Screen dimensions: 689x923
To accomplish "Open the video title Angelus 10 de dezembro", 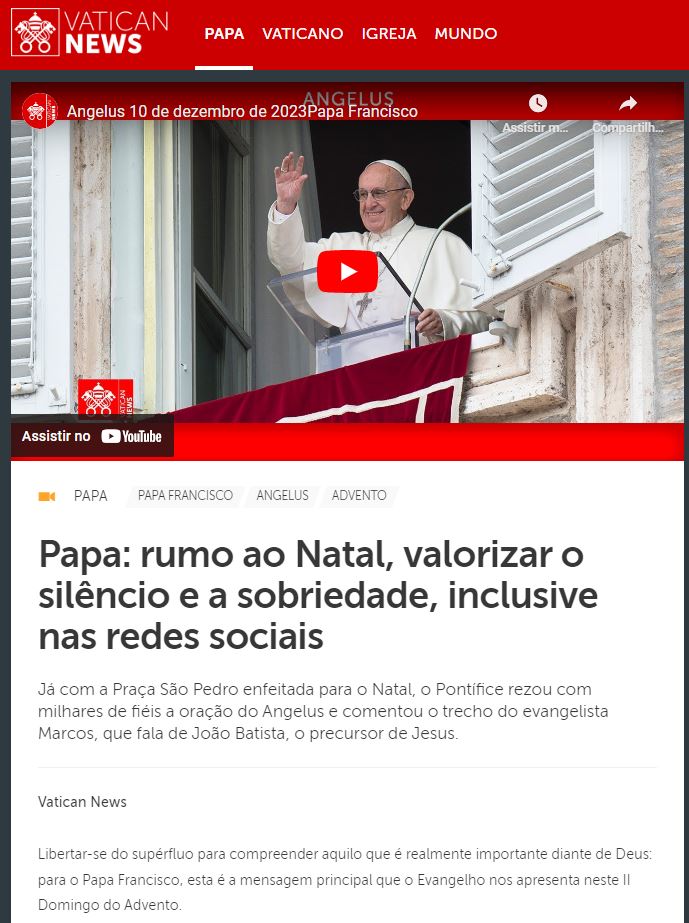I will (x=242, y=111).
